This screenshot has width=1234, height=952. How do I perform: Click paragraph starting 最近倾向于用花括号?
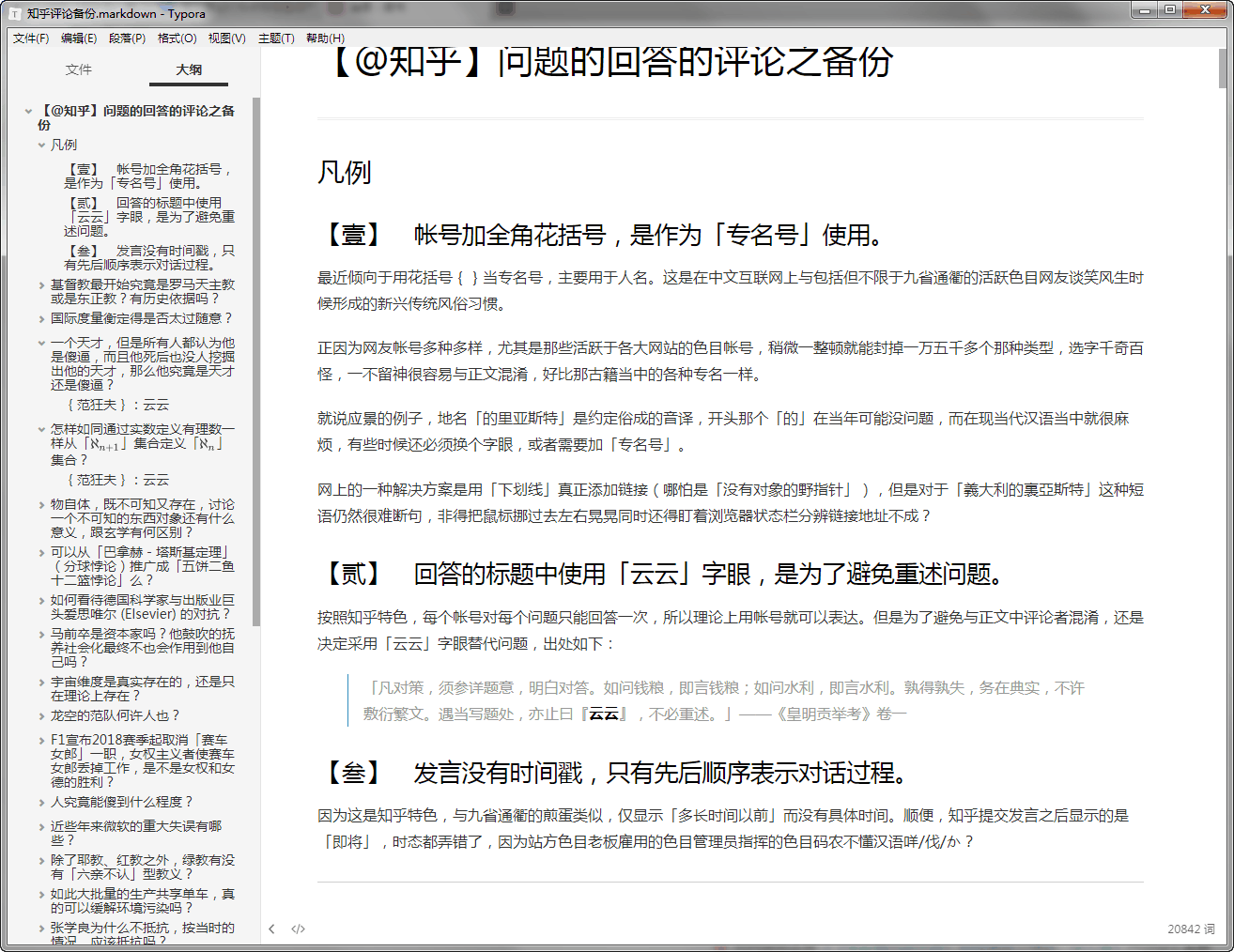pyautogui.click(x=730, y=290)
